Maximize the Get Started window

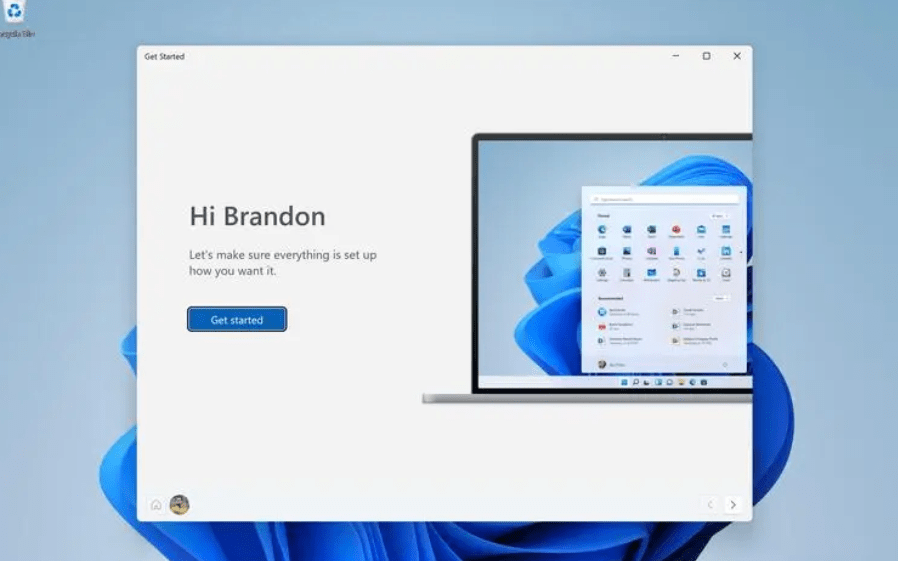click(706, 56)
